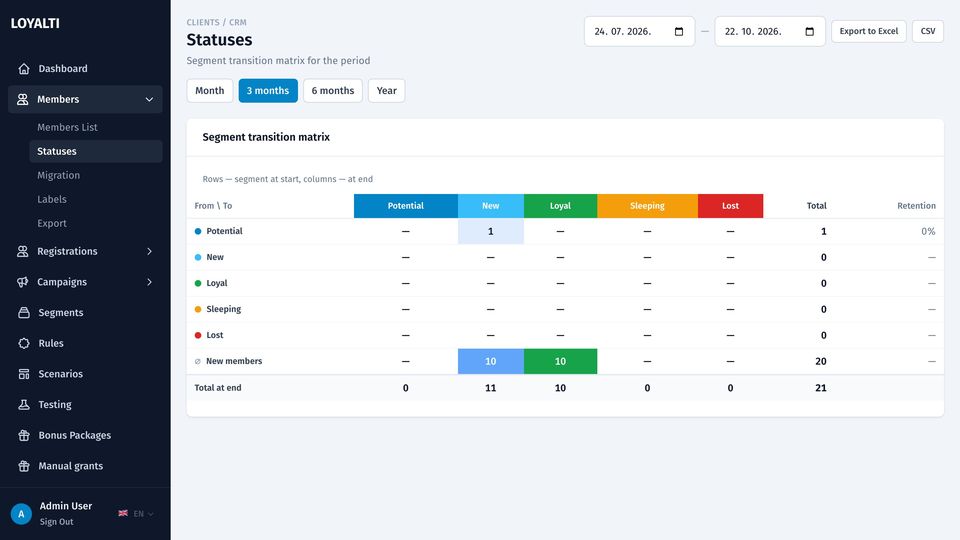Select the 3 months period tab
Viewport: 960px width, 540px height.
(x=268, y=91)
